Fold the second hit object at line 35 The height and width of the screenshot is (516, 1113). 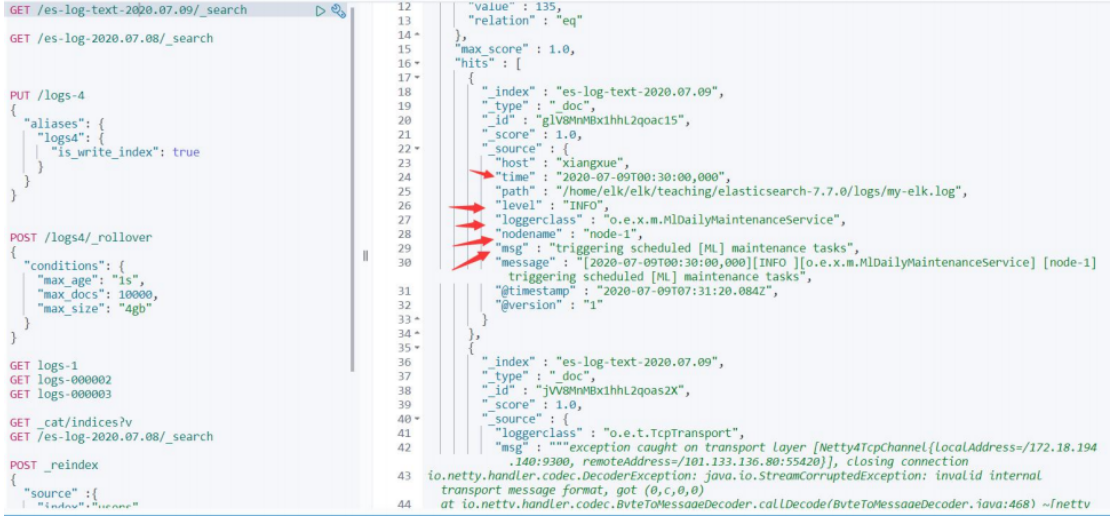[417, 348]
